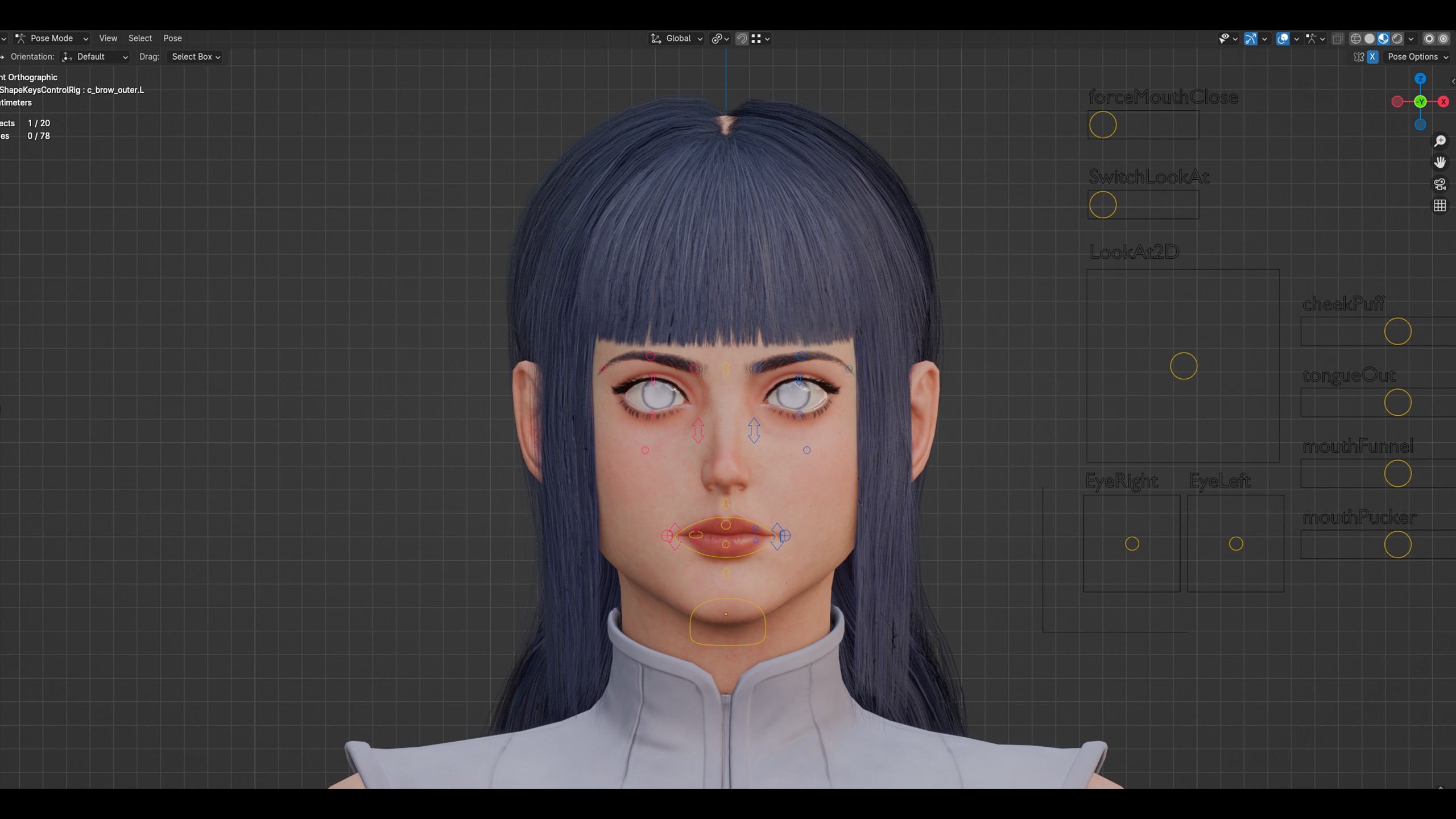This screenshot has height=819, width=1456.
Task: Toggle show gizmo button
Action: 1251,39
